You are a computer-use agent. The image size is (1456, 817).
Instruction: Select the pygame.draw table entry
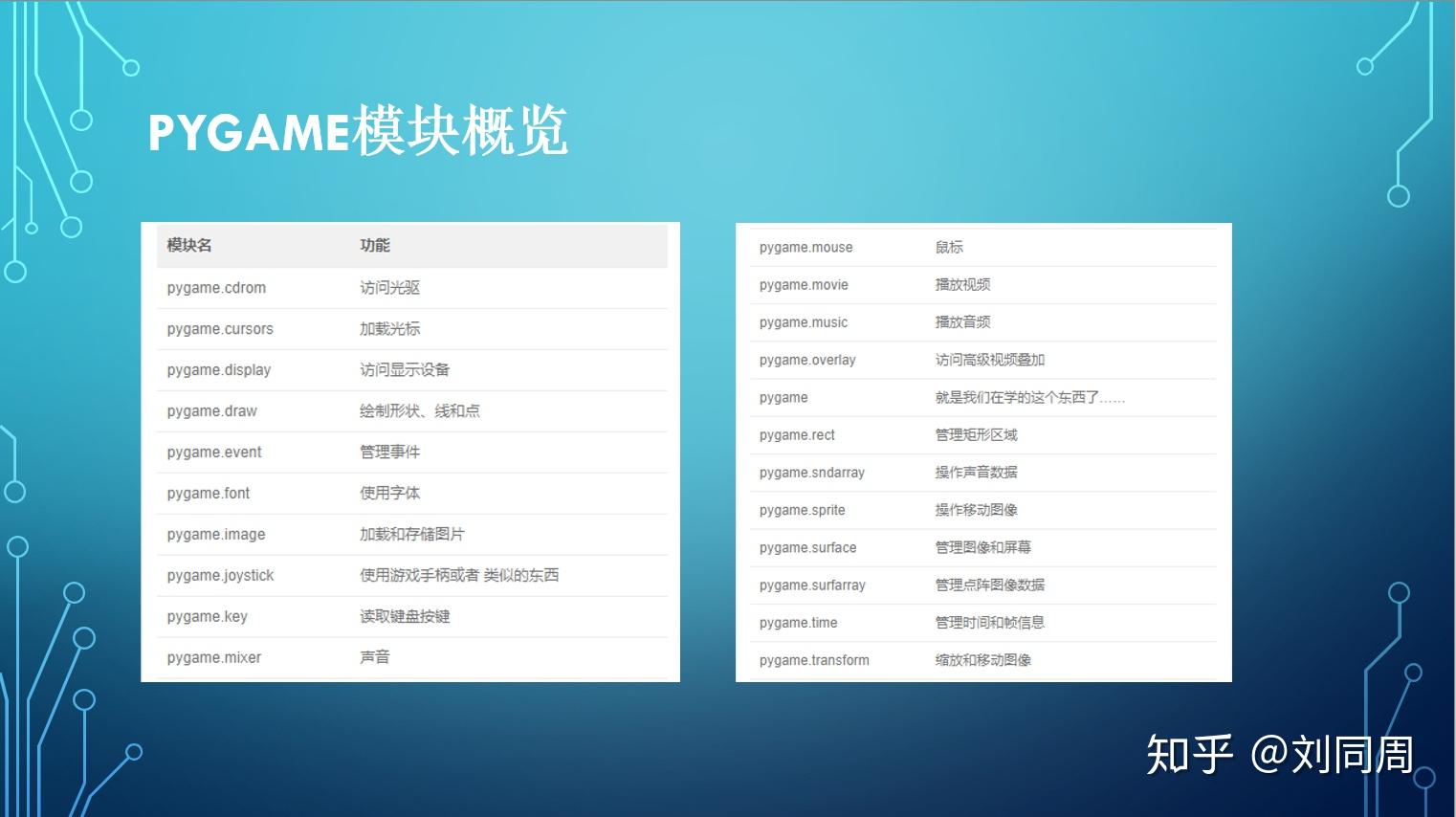[x=211, y=410]
